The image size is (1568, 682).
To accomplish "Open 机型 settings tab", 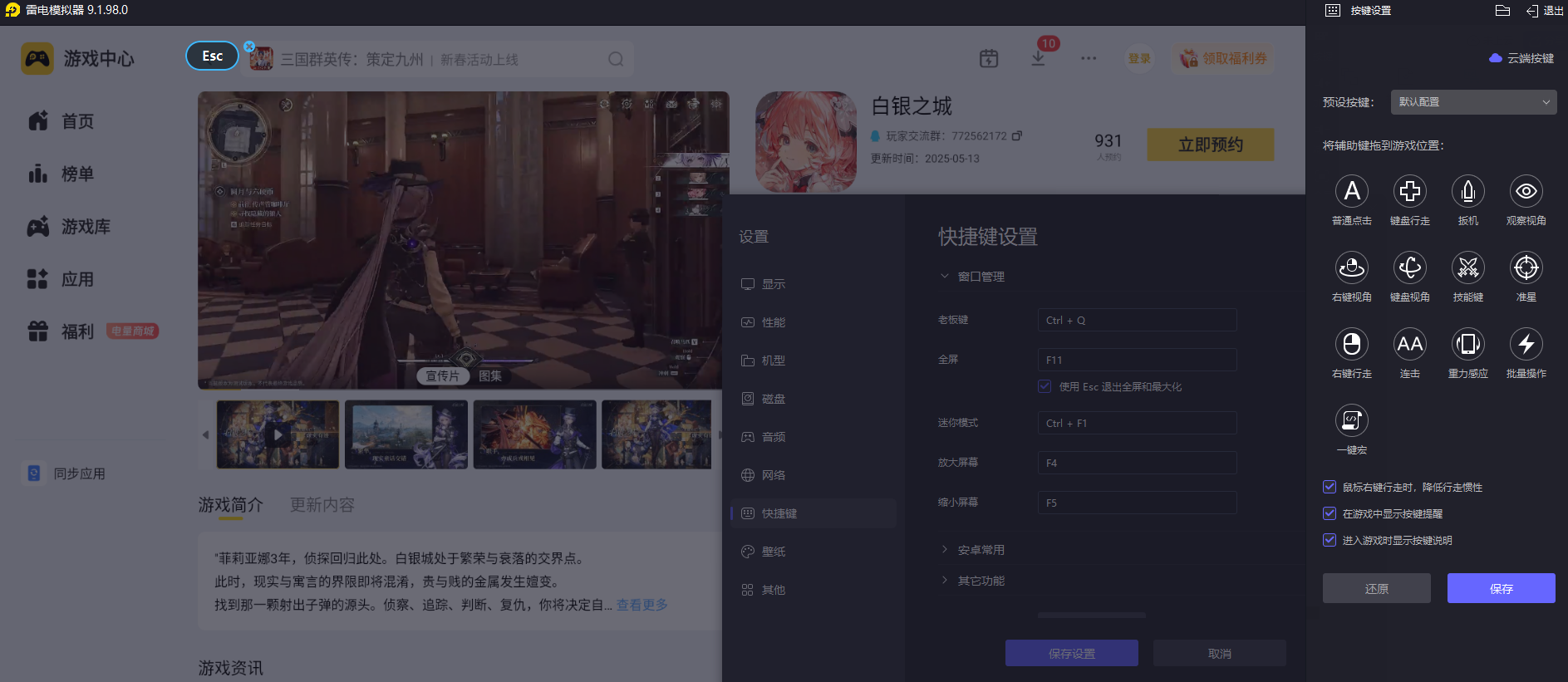I will pyautogui.click(x=813, y=361).
